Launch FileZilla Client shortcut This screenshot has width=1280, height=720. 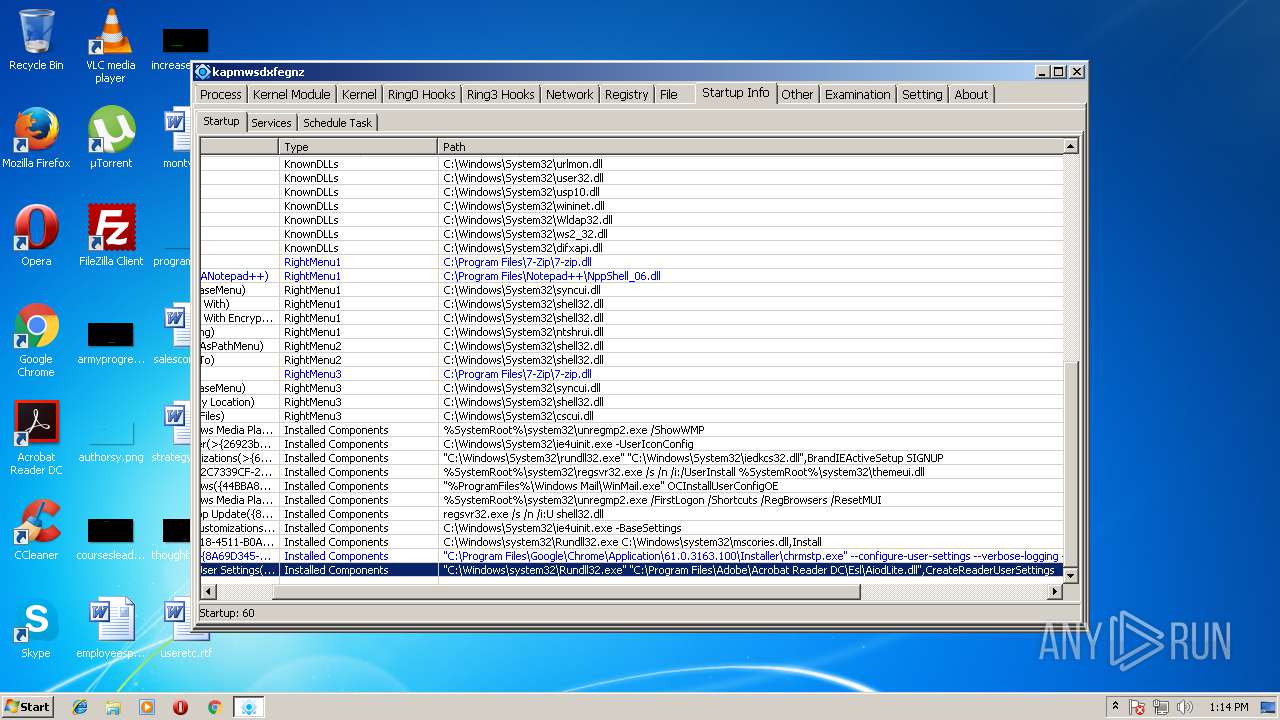pos(111,236)
